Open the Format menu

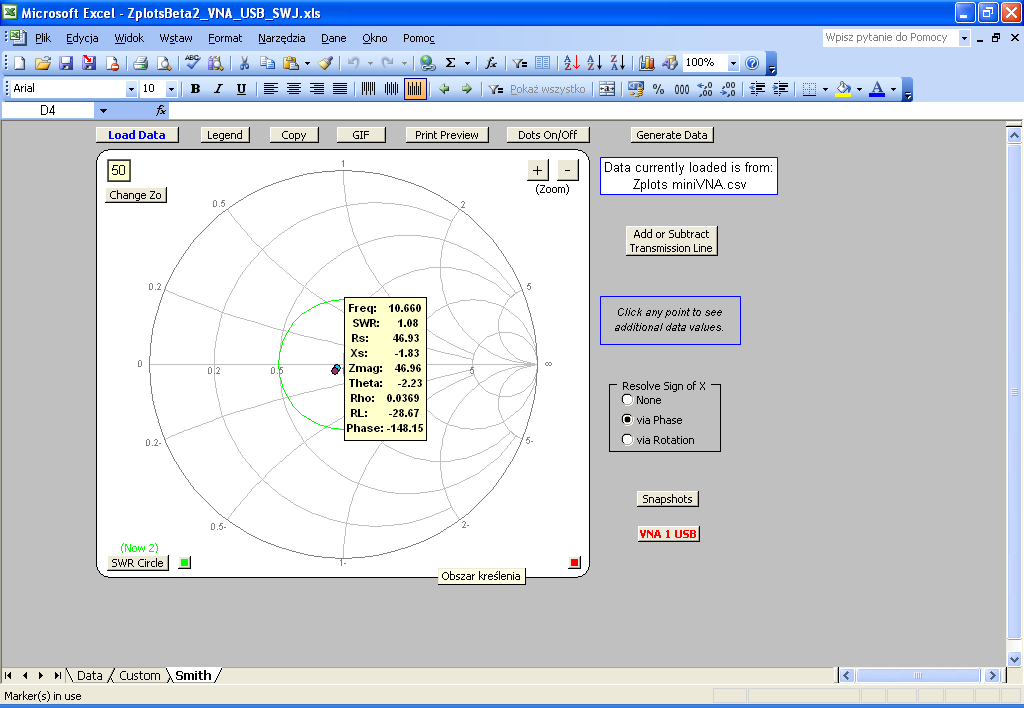[225, 38]
